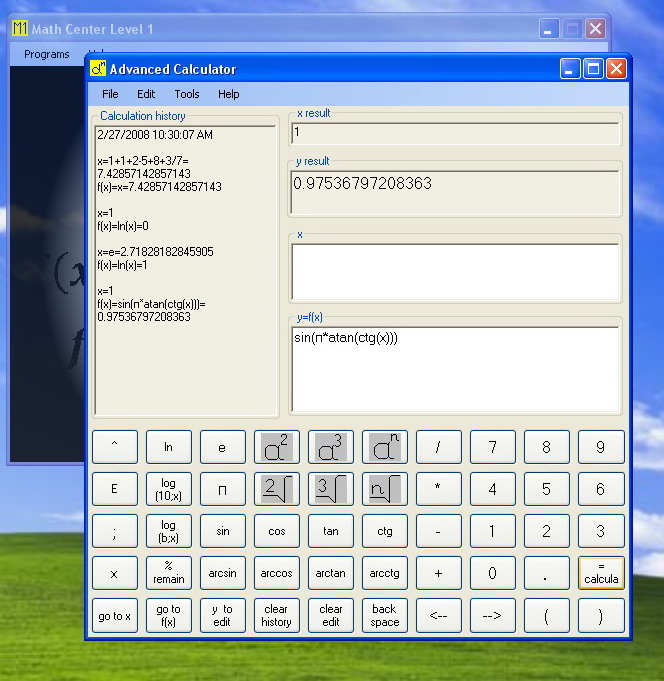Open the File menu
Image resolution: width=664 pixels, height=681 pixels.
110,94
